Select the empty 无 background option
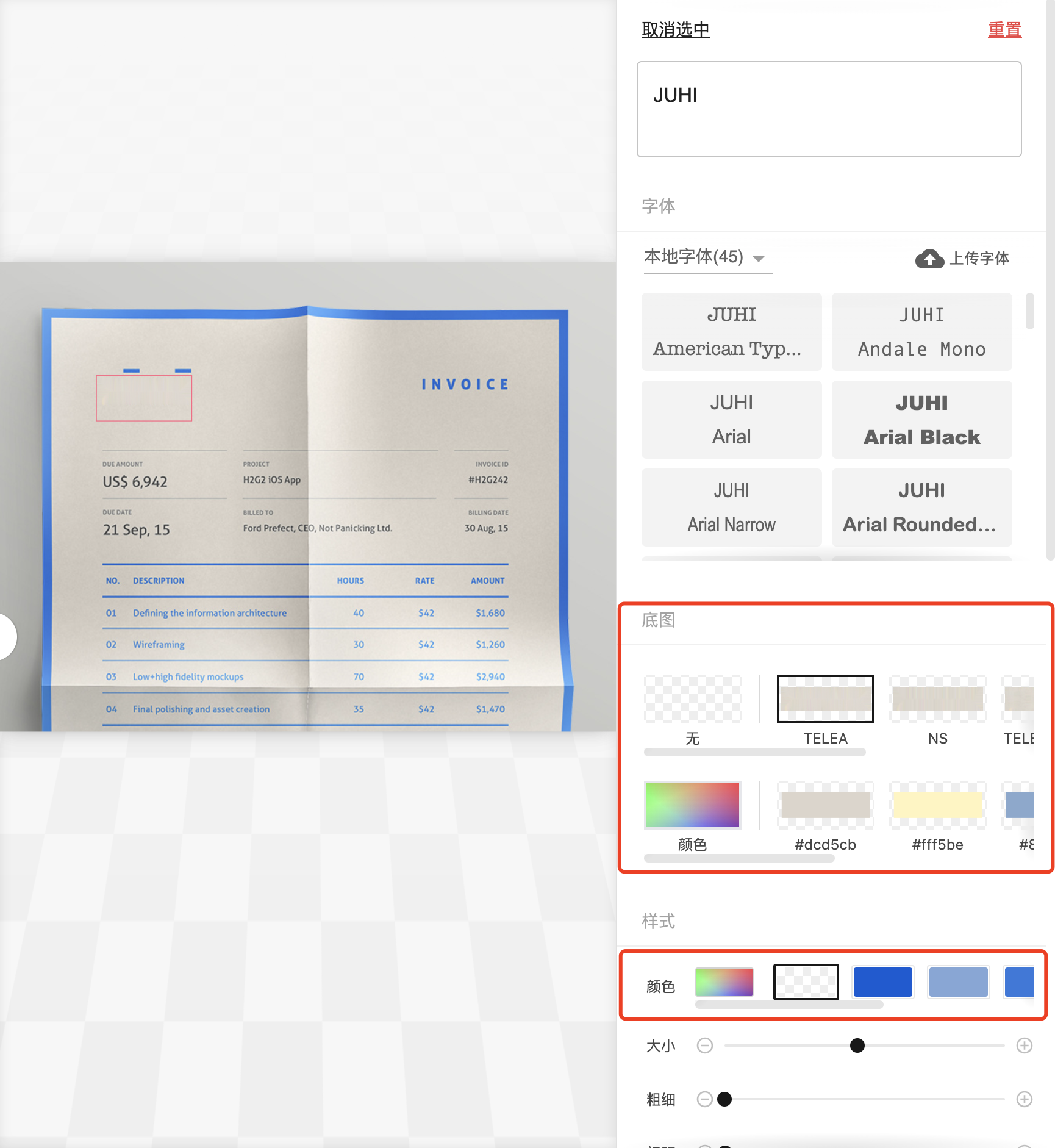Viewport: 1055px width, 1148px height. click(x=692, y=699)
